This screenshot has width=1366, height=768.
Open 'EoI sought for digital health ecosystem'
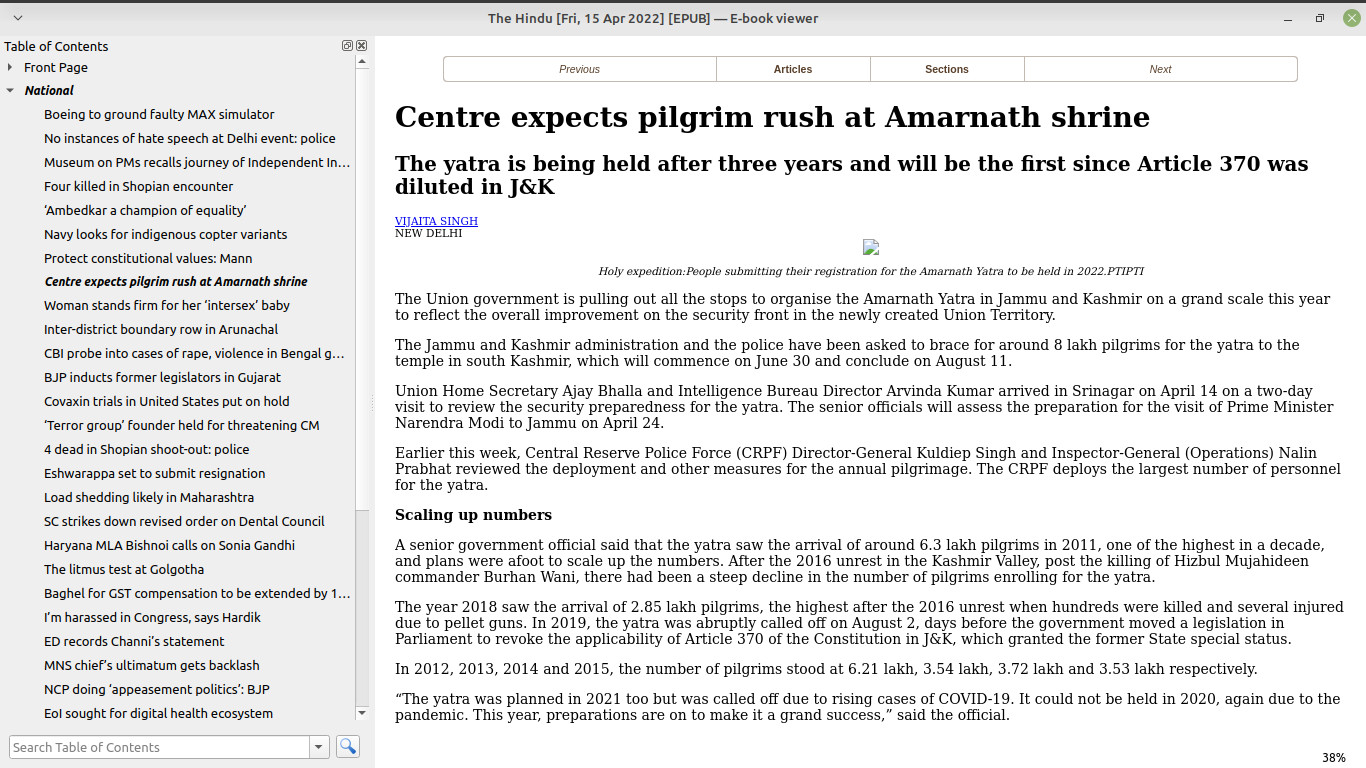coord(158,713)
